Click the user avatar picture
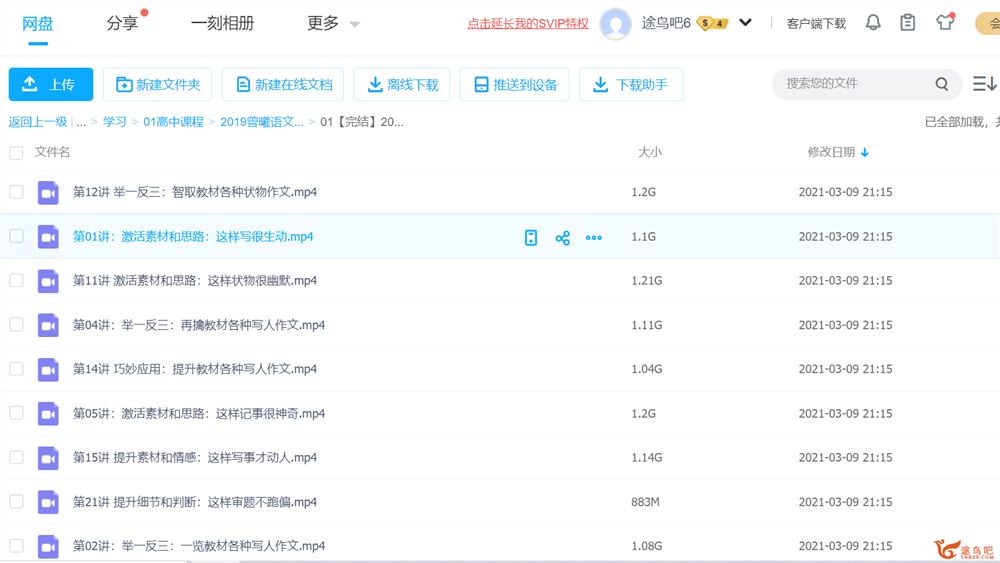1000x563 pixels. click(615, 24)
